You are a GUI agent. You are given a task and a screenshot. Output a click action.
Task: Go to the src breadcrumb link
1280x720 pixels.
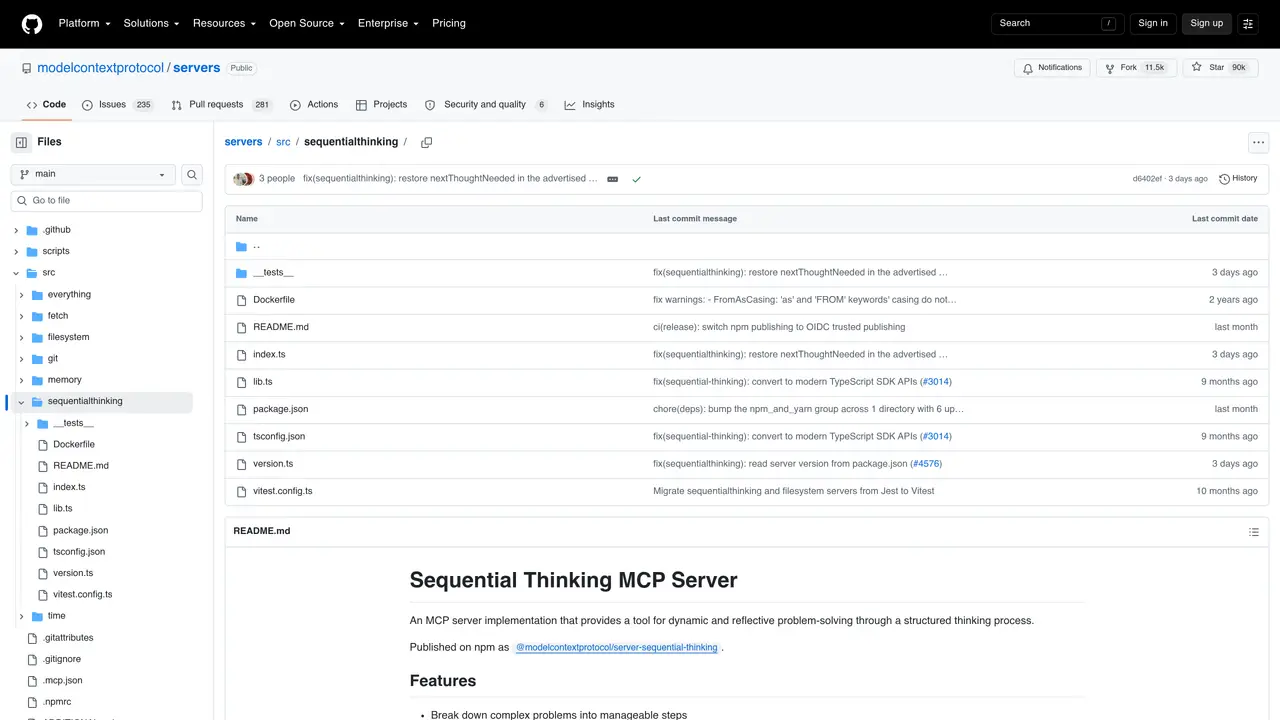pos(283,142)
